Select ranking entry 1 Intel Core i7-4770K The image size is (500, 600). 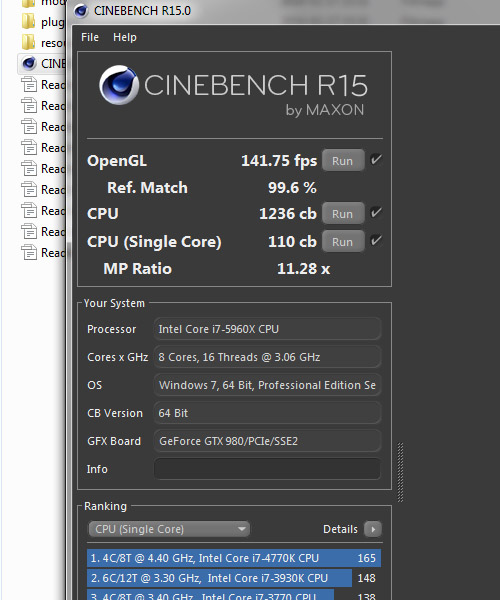click(234, 558)
